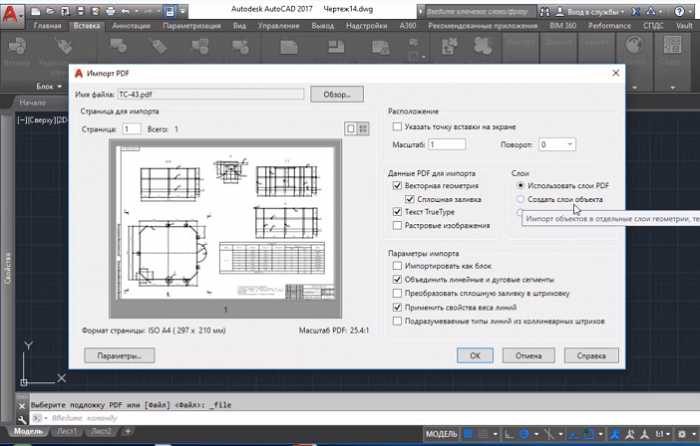Screen dimensions: 700x446
Task: Click the A360 triangle icon in title bar
Action: pyautogui.click(x=651, y=12)
